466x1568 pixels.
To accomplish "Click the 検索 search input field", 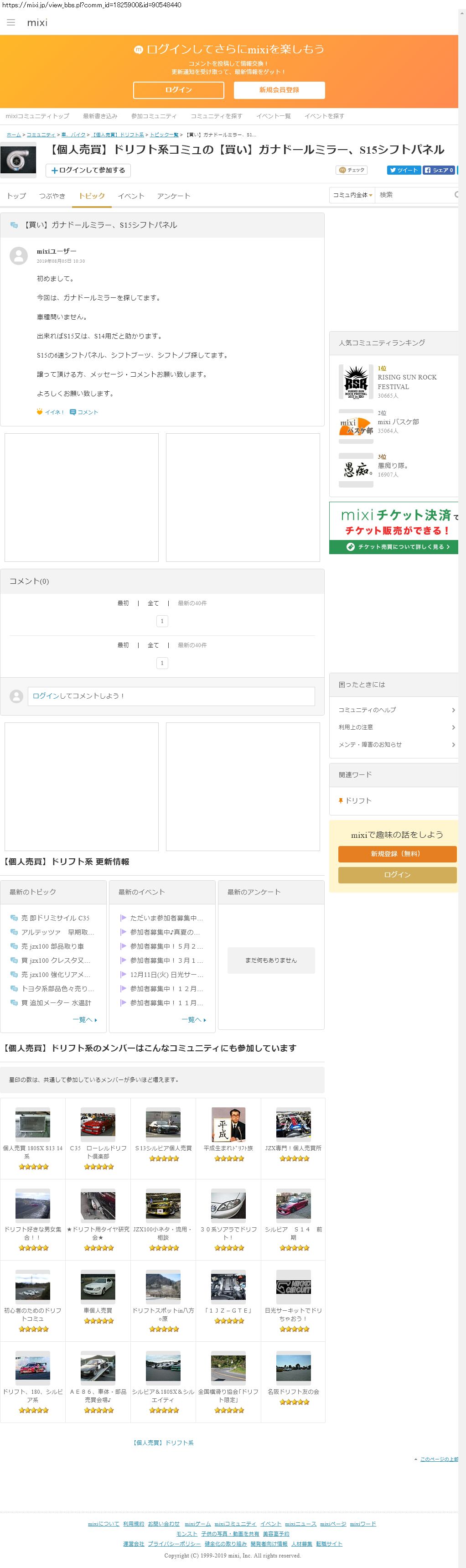I will click(x=414, y=195).
